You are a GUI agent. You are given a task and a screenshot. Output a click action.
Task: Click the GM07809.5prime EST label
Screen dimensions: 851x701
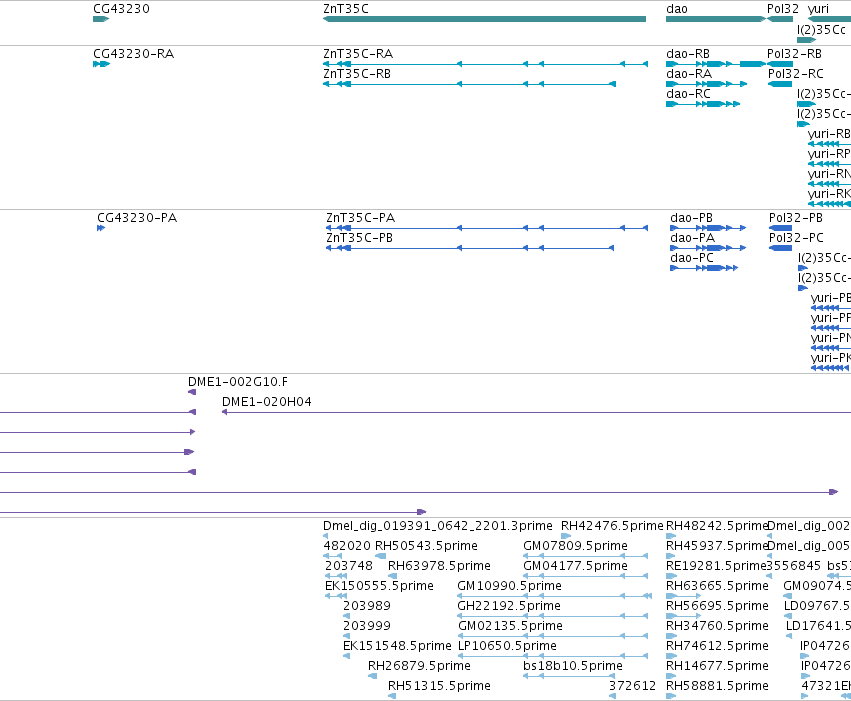[575, 546]
